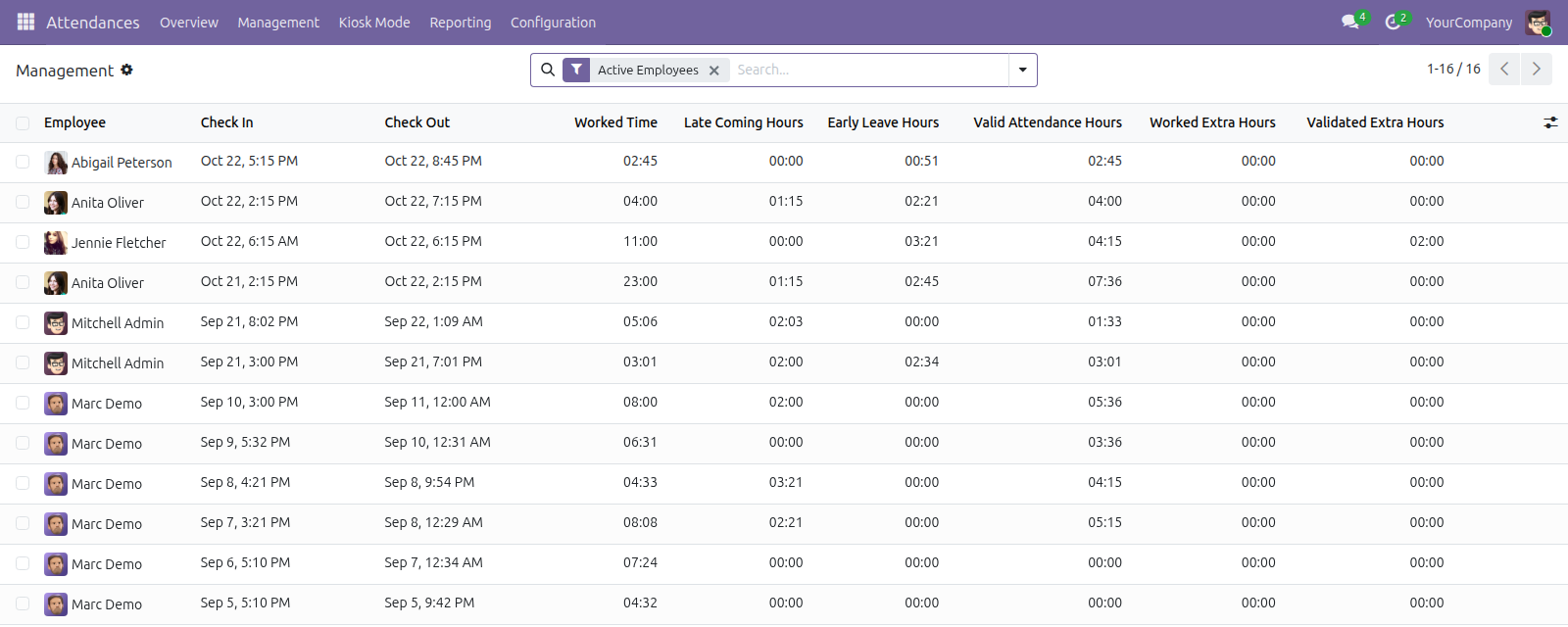Click Marc Demo avatar in Sep 9 row

(x=56, y=444)
